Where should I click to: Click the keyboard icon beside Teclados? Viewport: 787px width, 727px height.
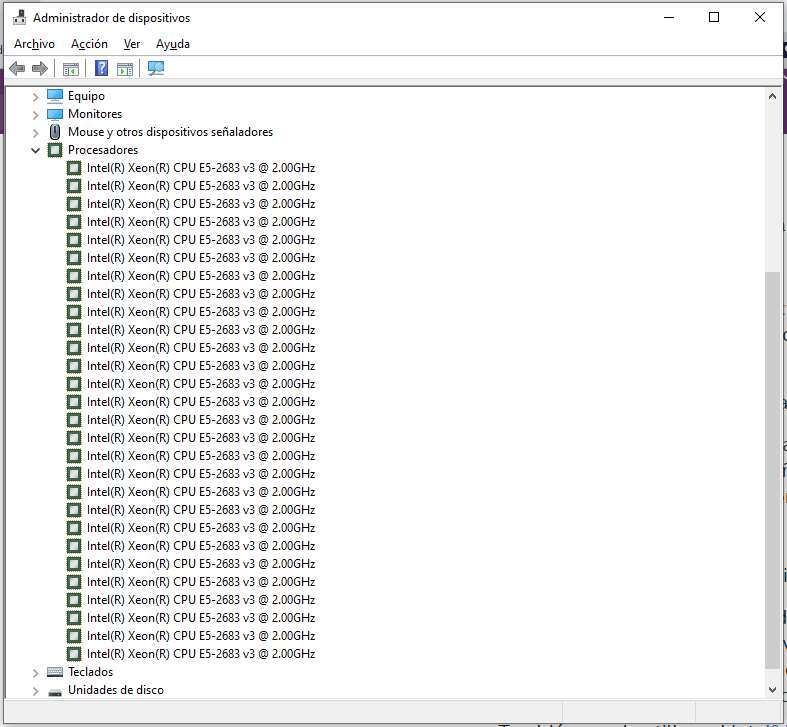(55, 672)
